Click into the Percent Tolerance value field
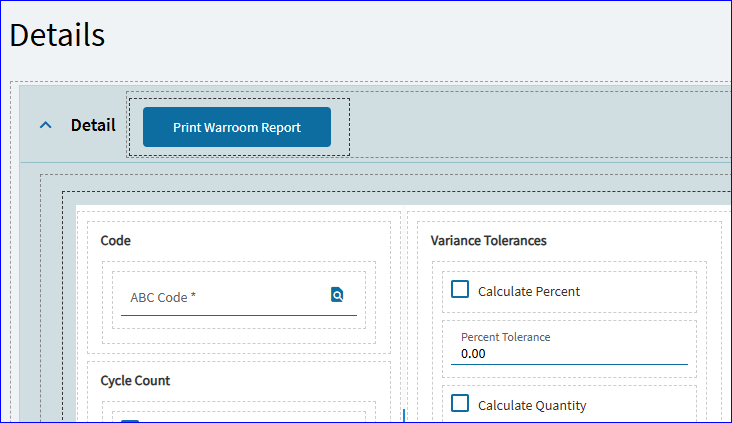This screenshot has height=423, width=732. [x=569, y=353]
